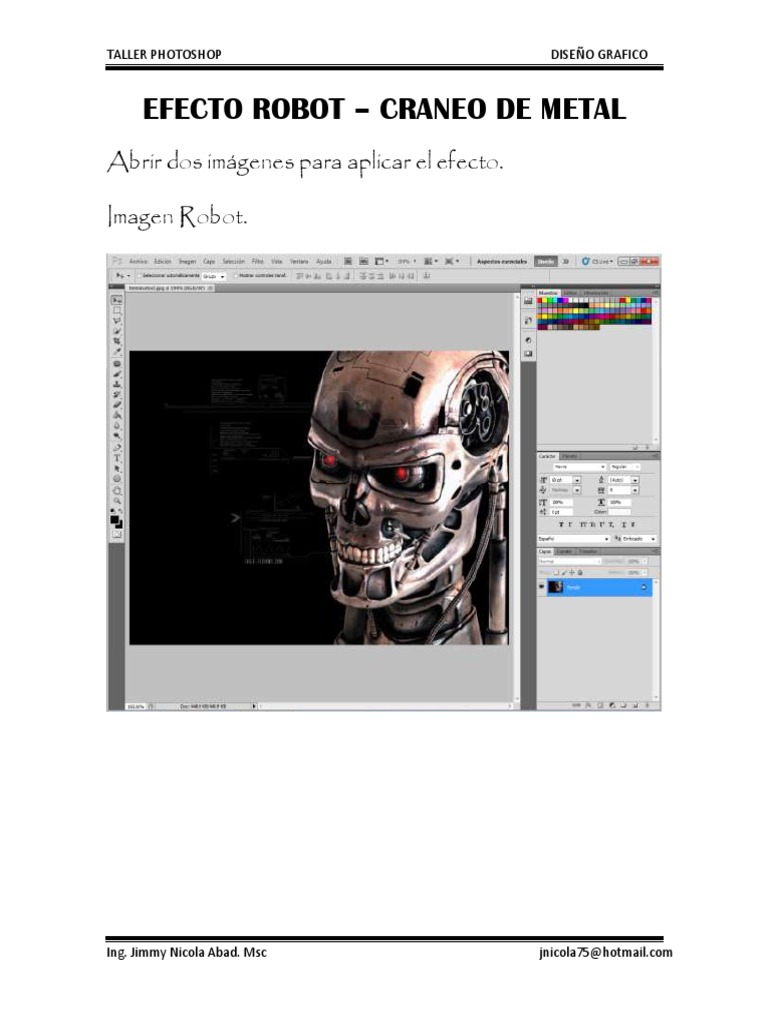The image size is (768, 1024).
Task: Open the Español language dropdown
Action: click(574, 539)
